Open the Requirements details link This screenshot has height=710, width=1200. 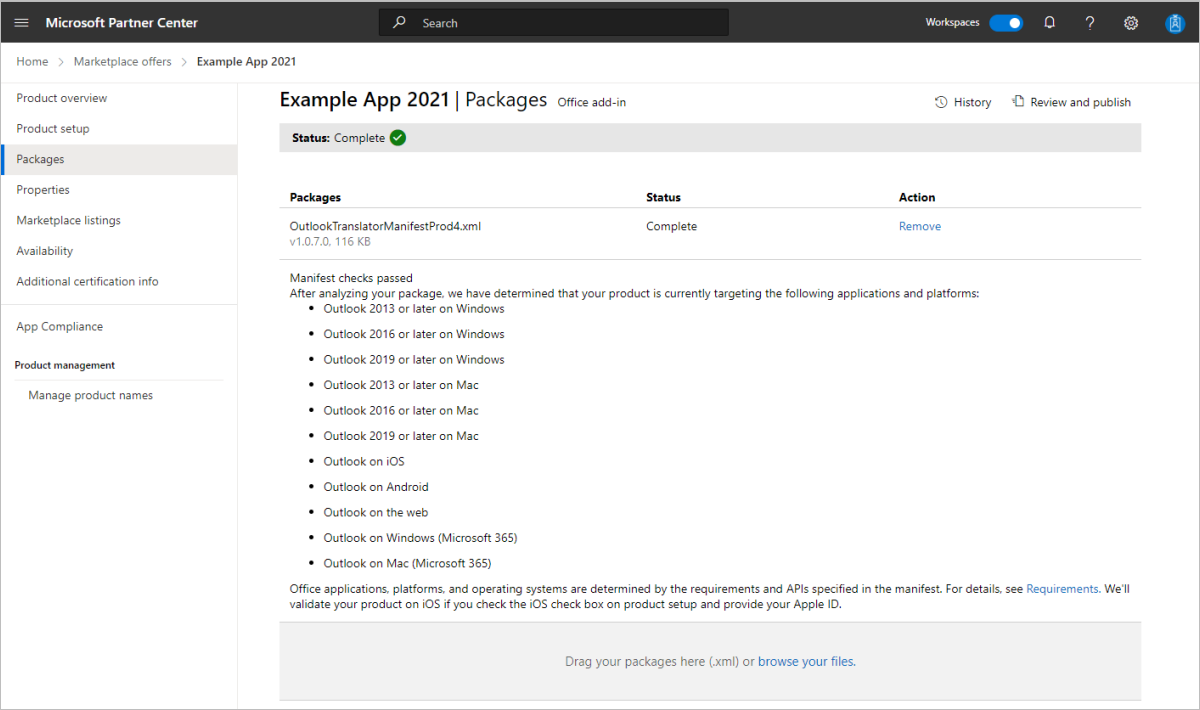[x=1063, y=590]
